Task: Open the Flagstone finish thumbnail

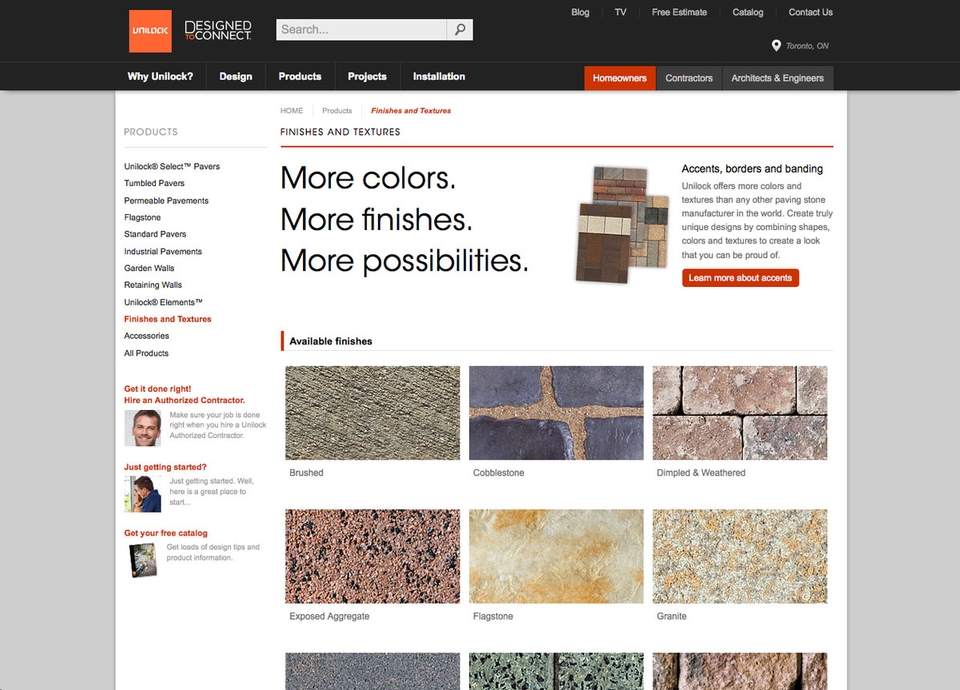Action: pos(556,557)
